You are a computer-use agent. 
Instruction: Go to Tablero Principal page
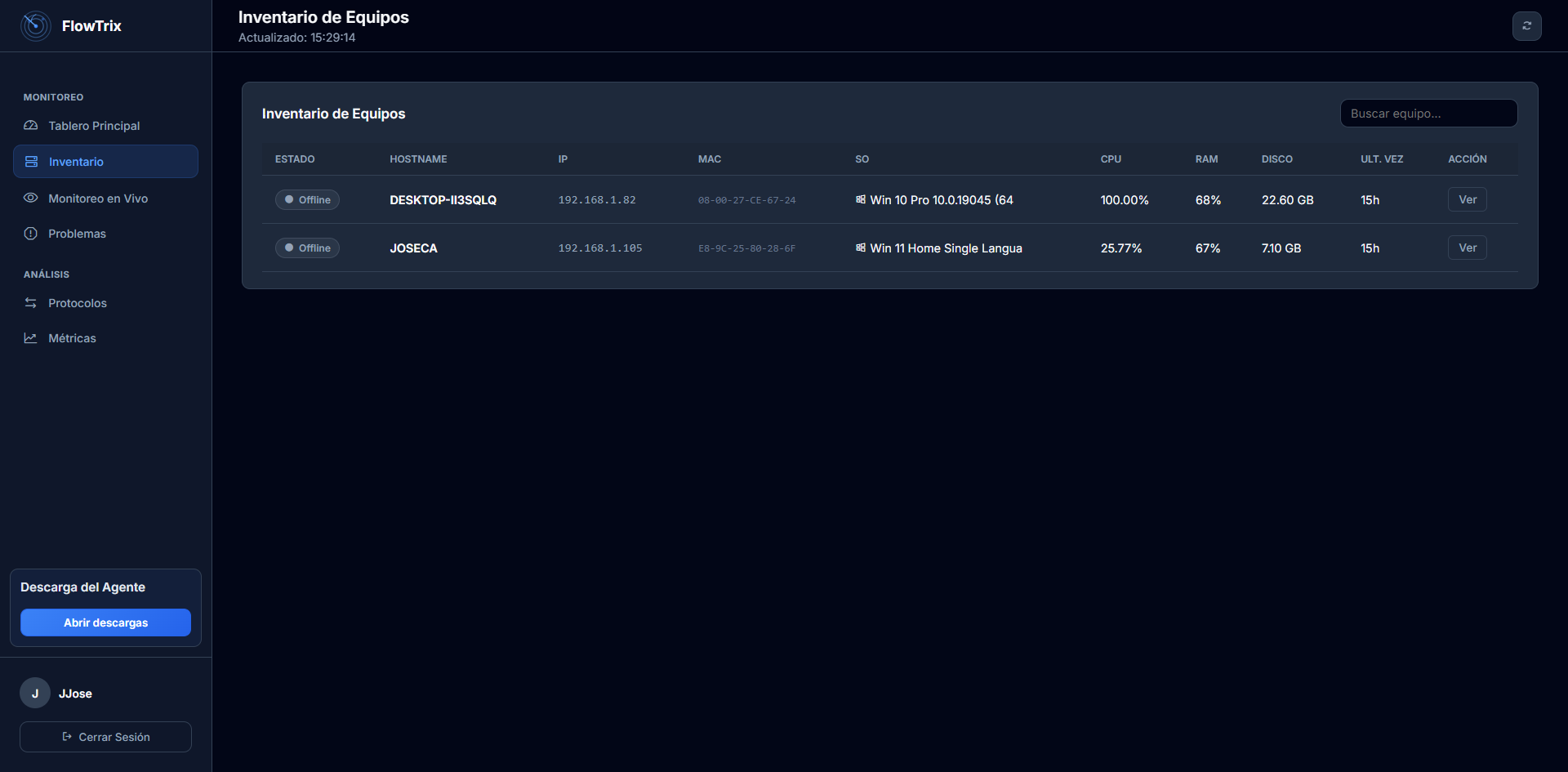pos(94,126)
